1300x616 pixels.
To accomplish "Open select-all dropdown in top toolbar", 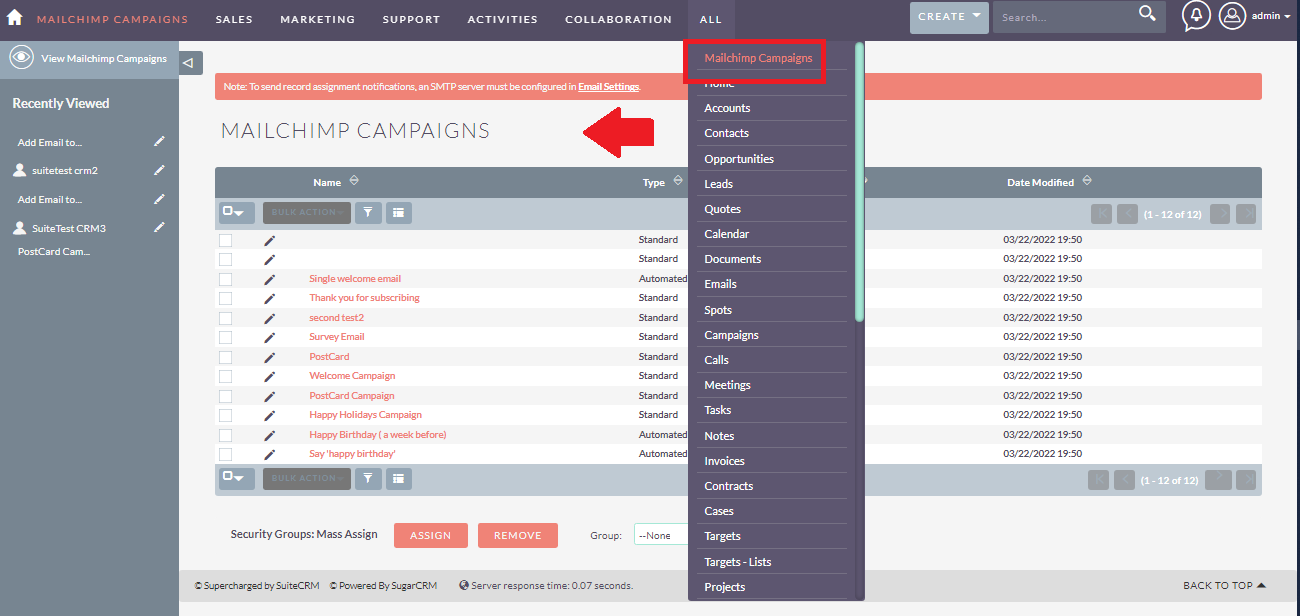I will [x=237, y=212].
